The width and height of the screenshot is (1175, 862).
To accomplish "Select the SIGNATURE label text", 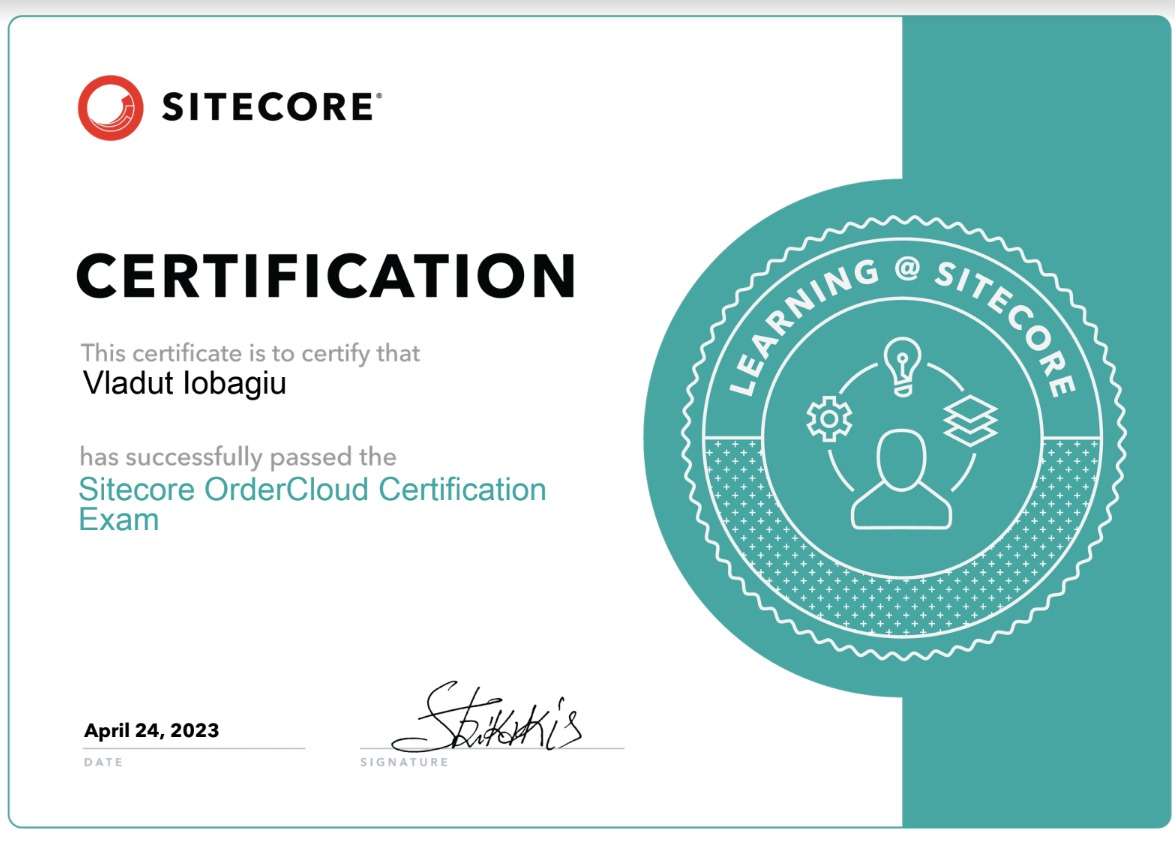I will tap(403, 761).
